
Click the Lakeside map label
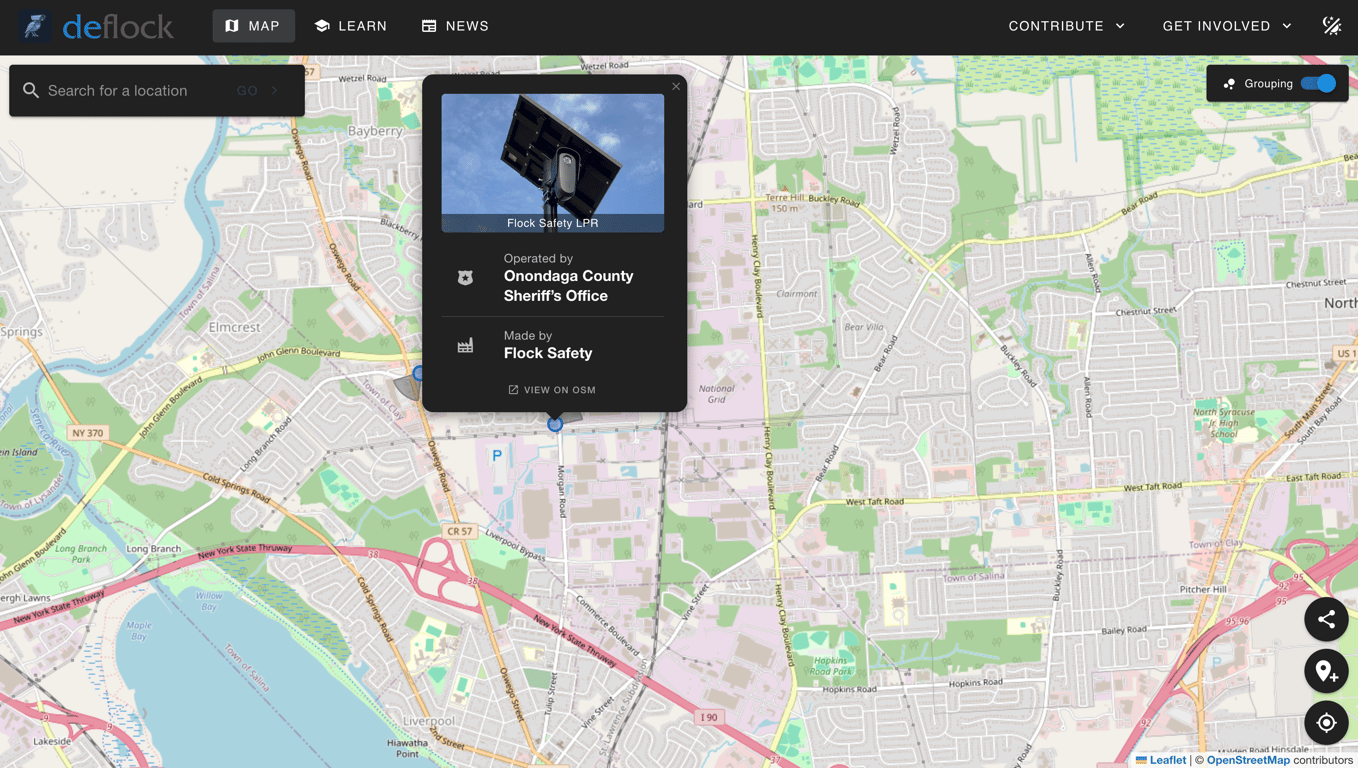pyautogui.click(x=52, y=741)
